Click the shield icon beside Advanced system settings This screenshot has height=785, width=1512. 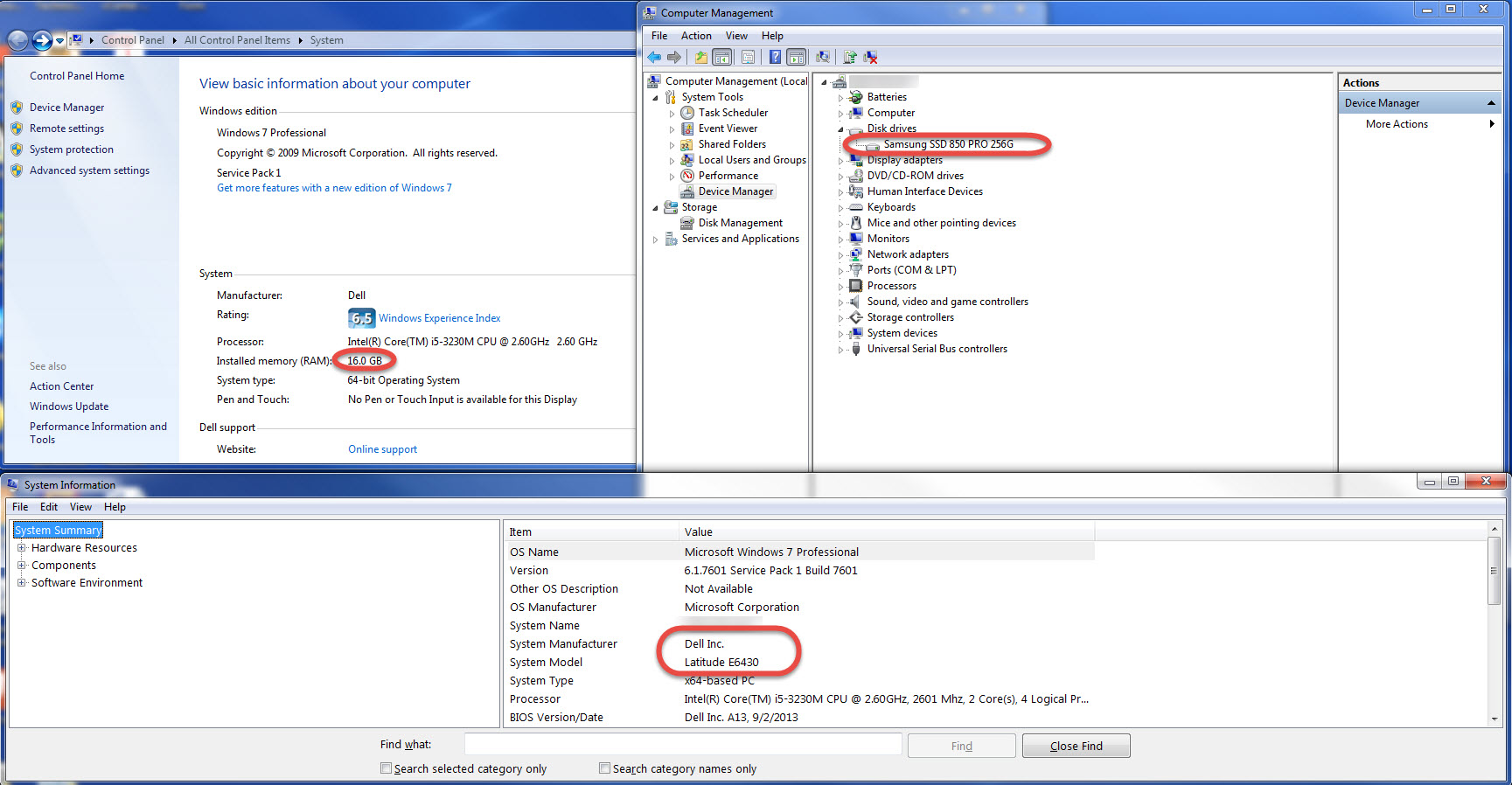pyautogui.click(x=17, y=170)
